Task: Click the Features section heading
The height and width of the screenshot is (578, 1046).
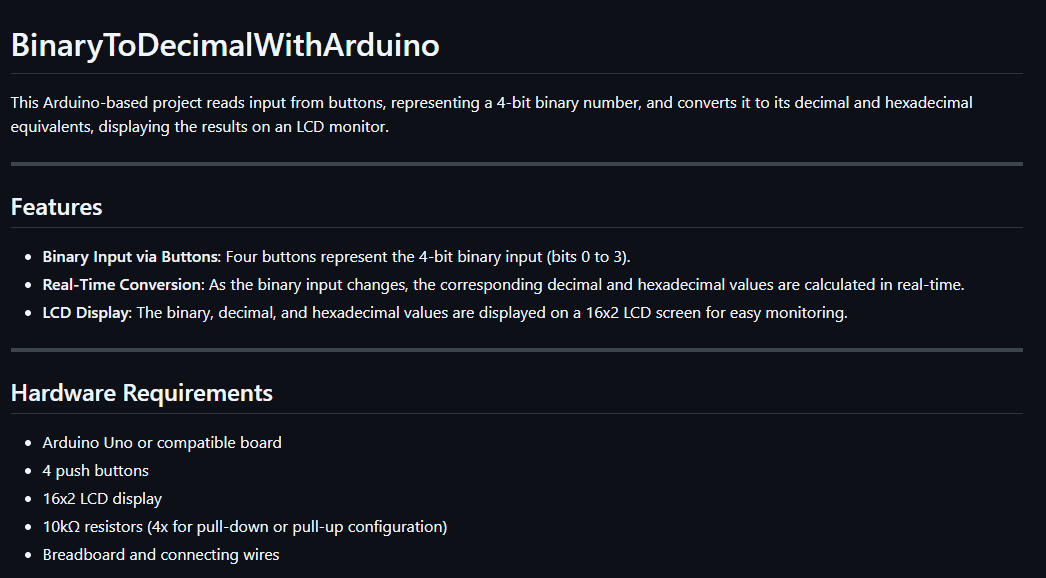Action: [57, 207]
